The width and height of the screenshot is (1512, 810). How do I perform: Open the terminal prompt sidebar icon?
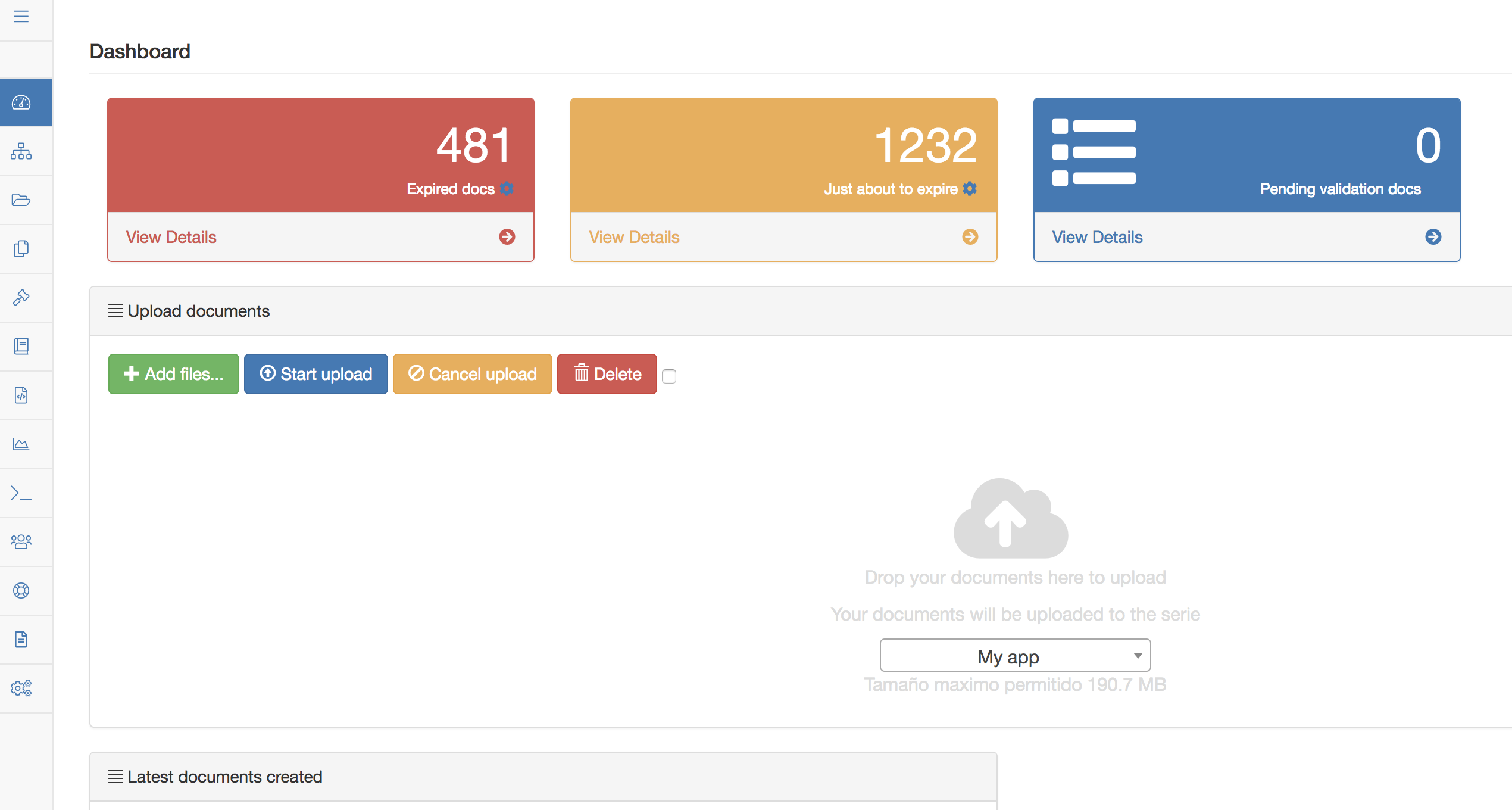click(x=21, y=493)
